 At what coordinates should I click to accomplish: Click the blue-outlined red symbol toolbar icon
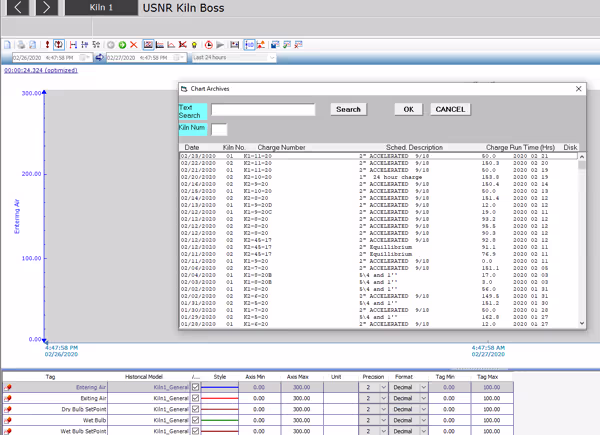click(59, 45)
